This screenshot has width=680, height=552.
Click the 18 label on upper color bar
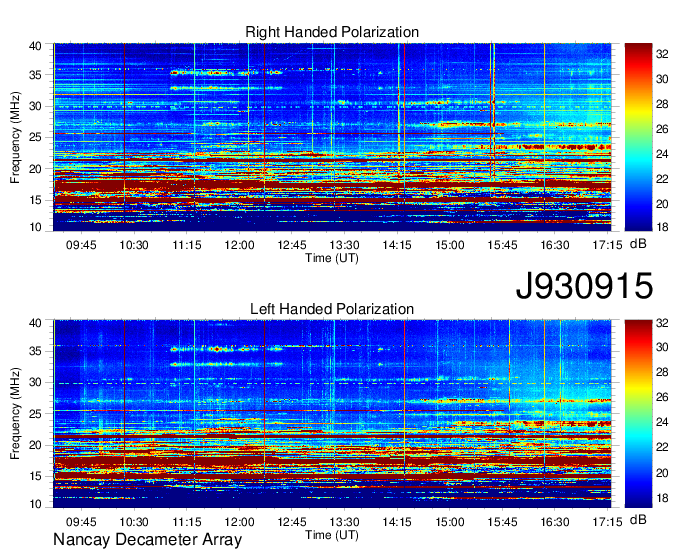point(662,226)
